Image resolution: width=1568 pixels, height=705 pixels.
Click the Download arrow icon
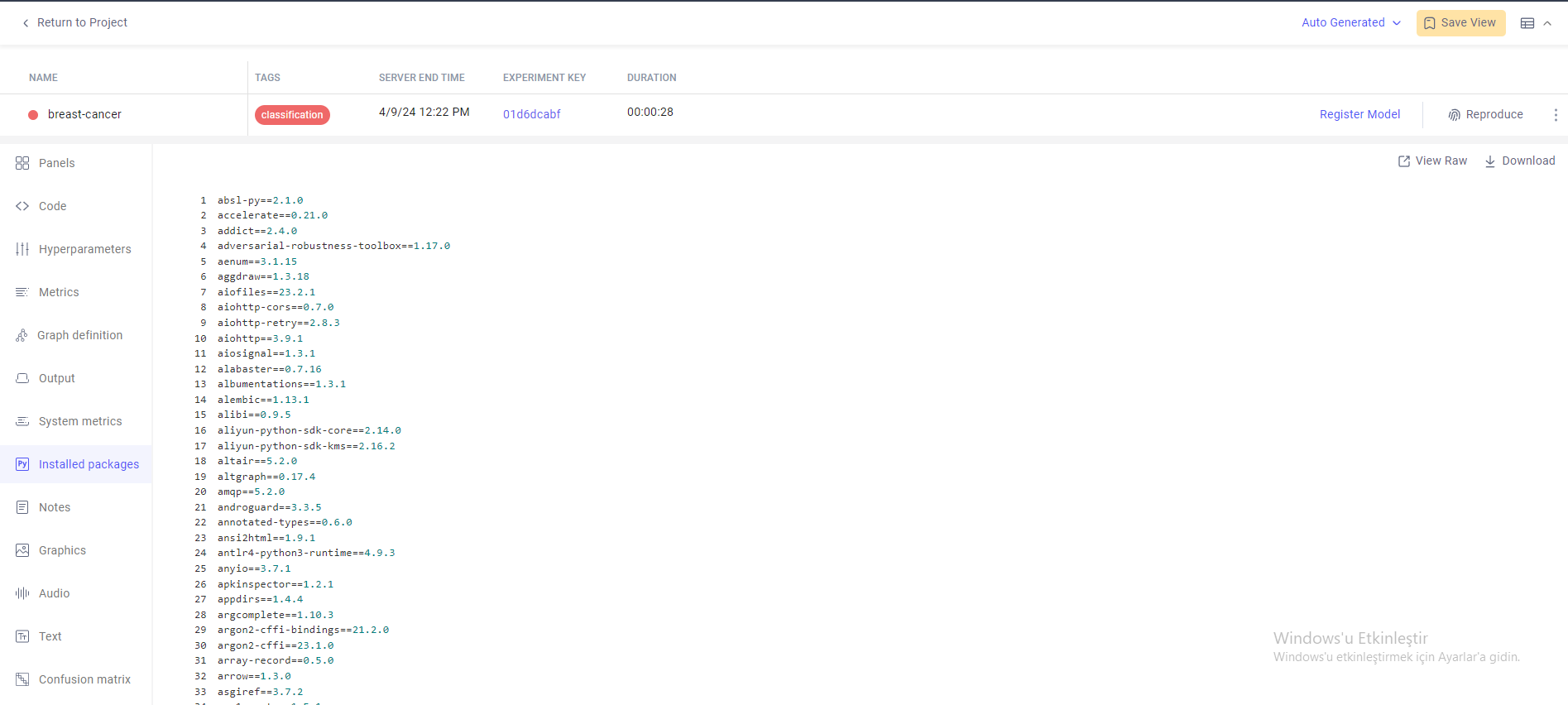tap(1490, 161)
